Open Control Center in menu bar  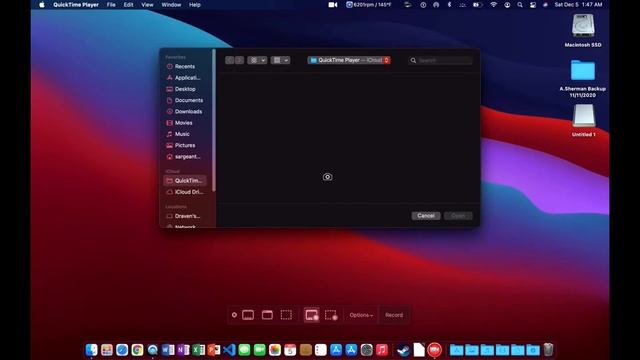533,5
